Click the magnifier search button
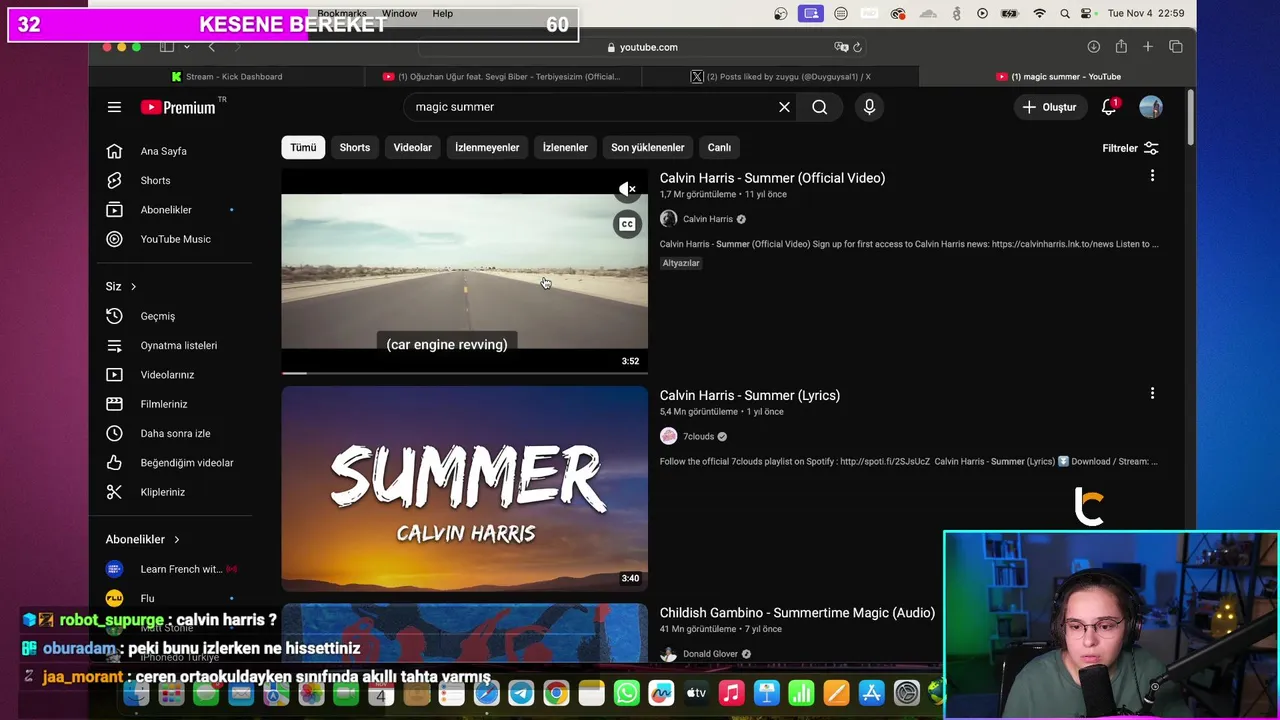This screenshot has width=1280, height=720. click(819, 107)
